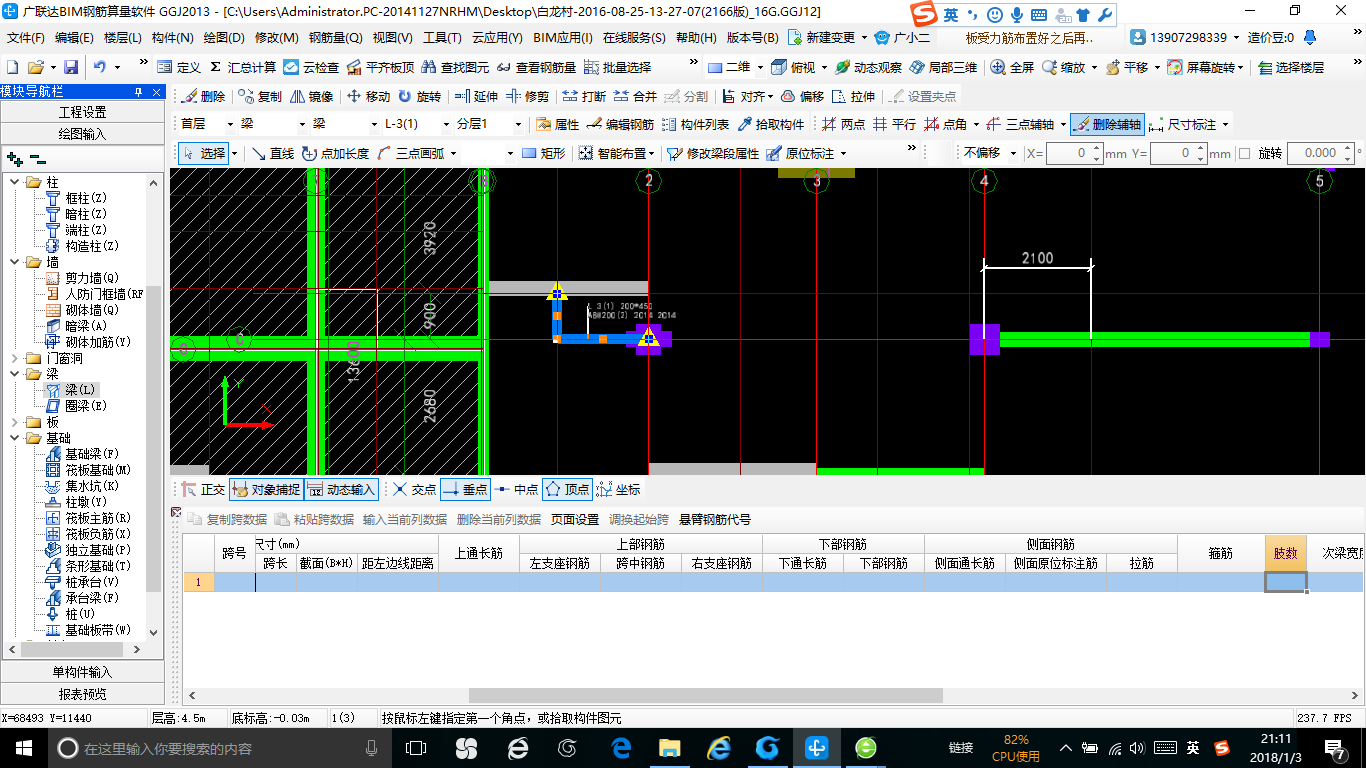
Task: Click the 删除 delete tool
Action: point(203,96)
